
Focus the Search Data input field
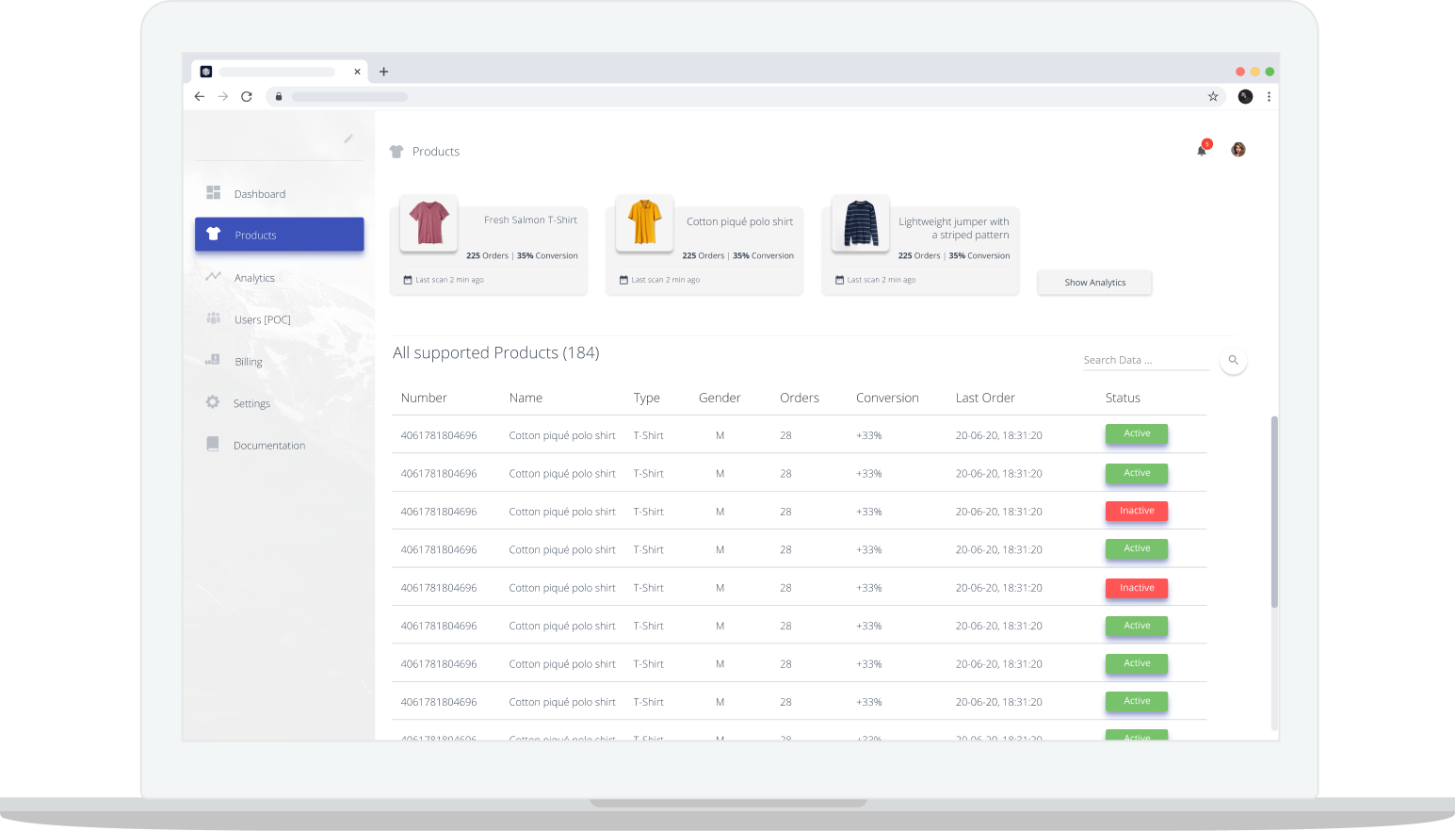[1144, 361]
